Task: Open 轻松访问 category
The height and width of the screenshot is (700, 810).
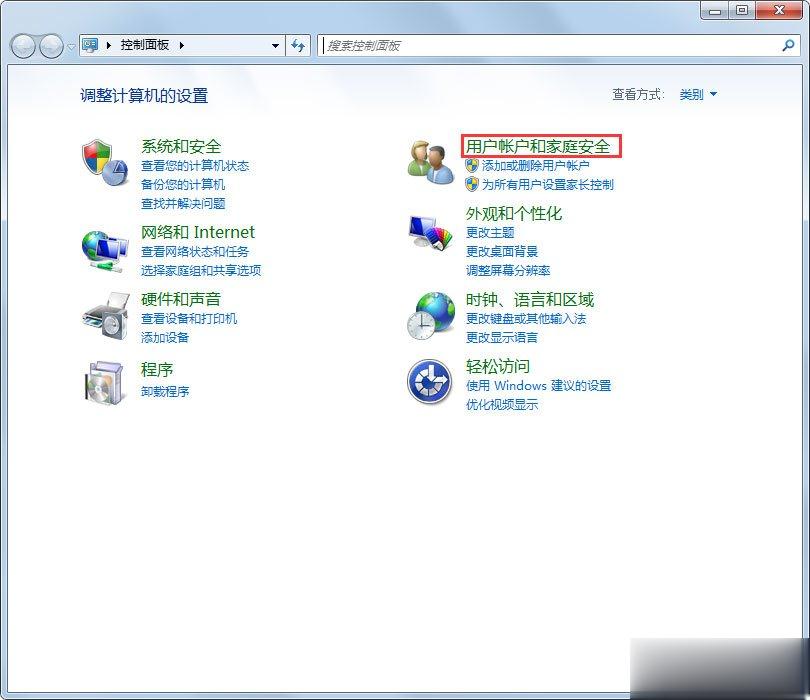Action: tap(497, 366)
